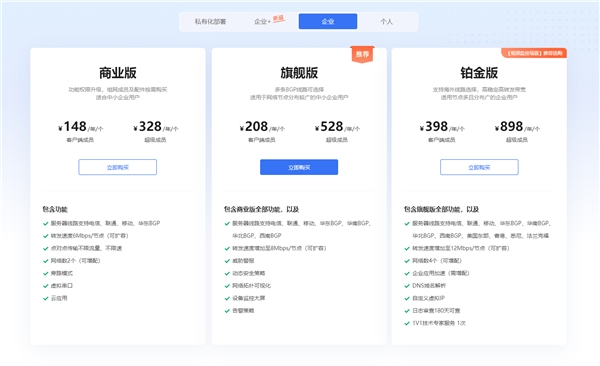The height and width of the screenshot is (366, 600).
Task: Click the ¥208 client member price
Action: 262,126
